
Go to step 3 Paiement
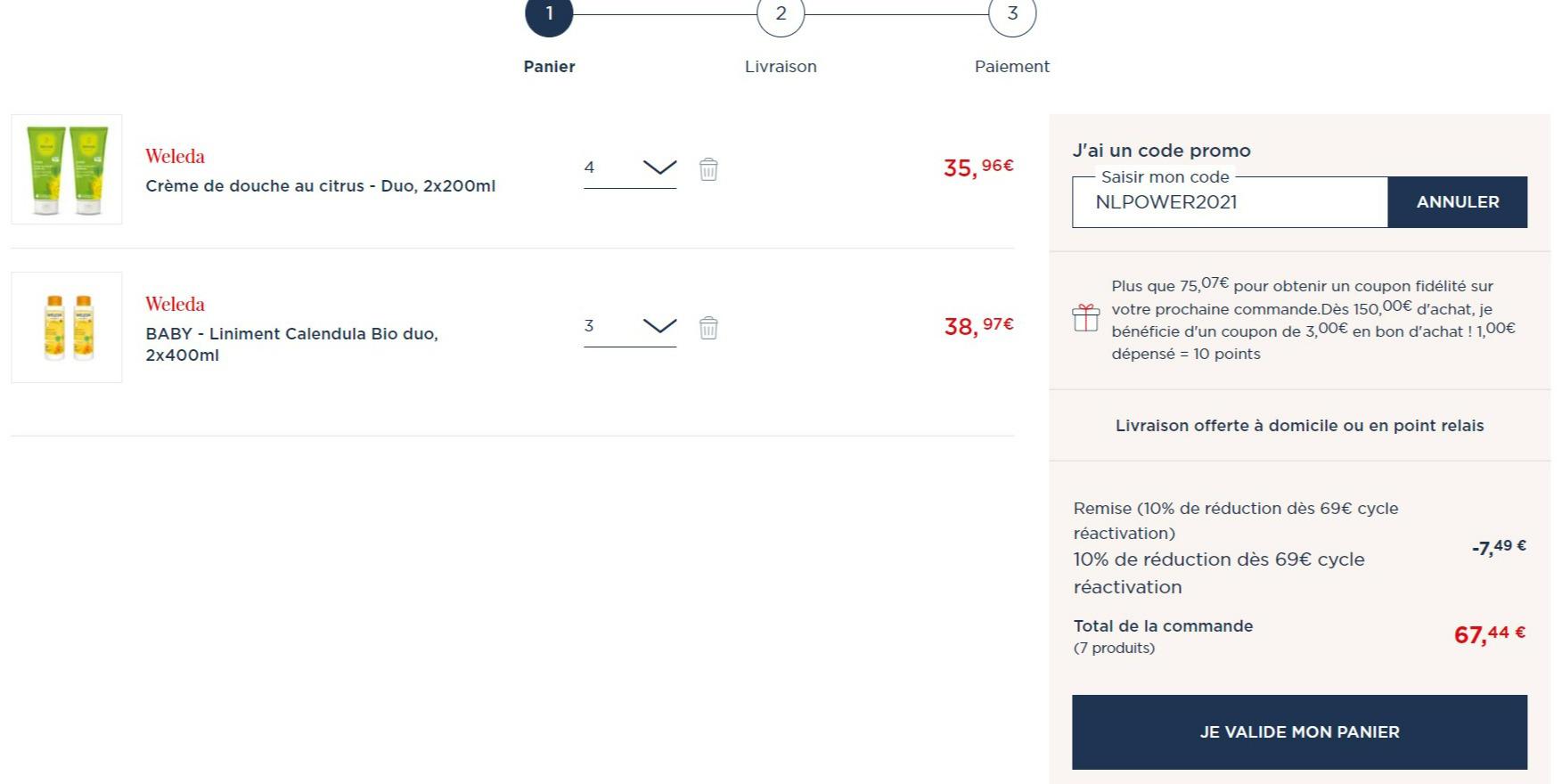(1012, 15)
